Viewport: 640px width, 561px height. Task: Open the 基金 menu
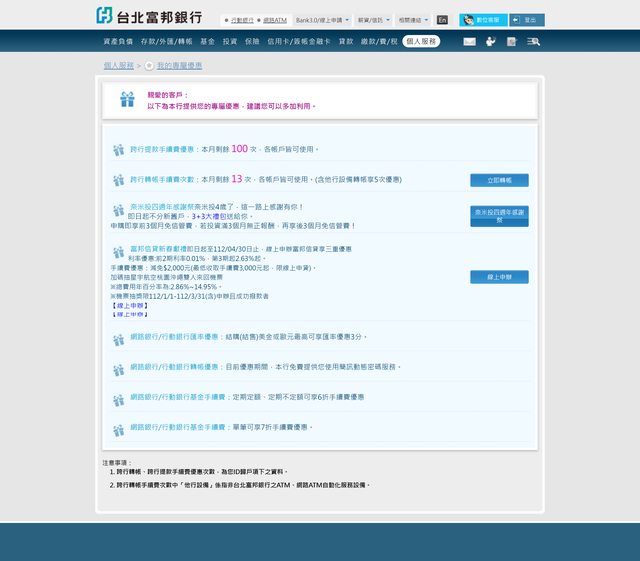tap(207, 42)
